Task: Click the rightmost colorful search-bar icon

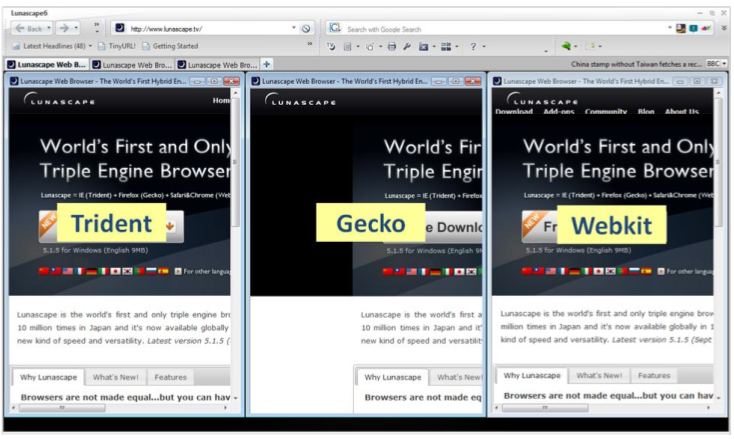Action: click(x=706, y=29)
